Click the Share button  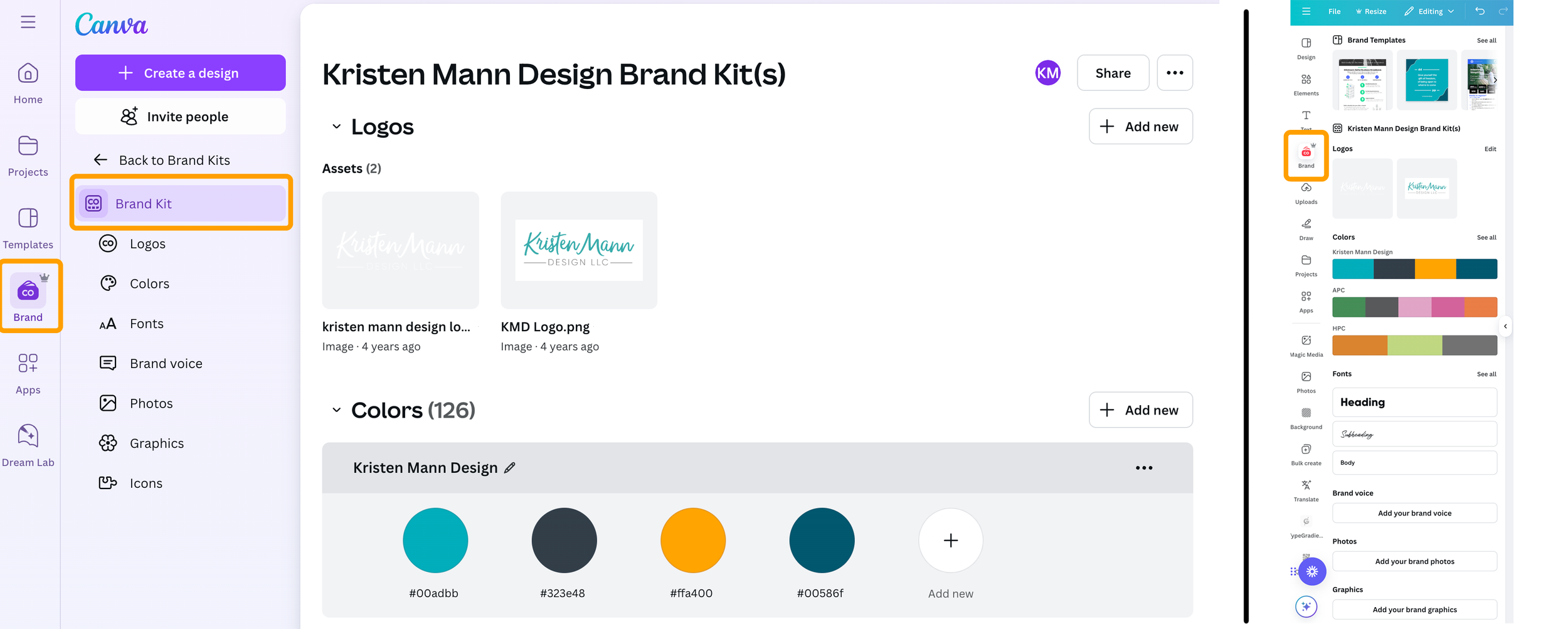pyautogui.click(x=1113, y=73)
